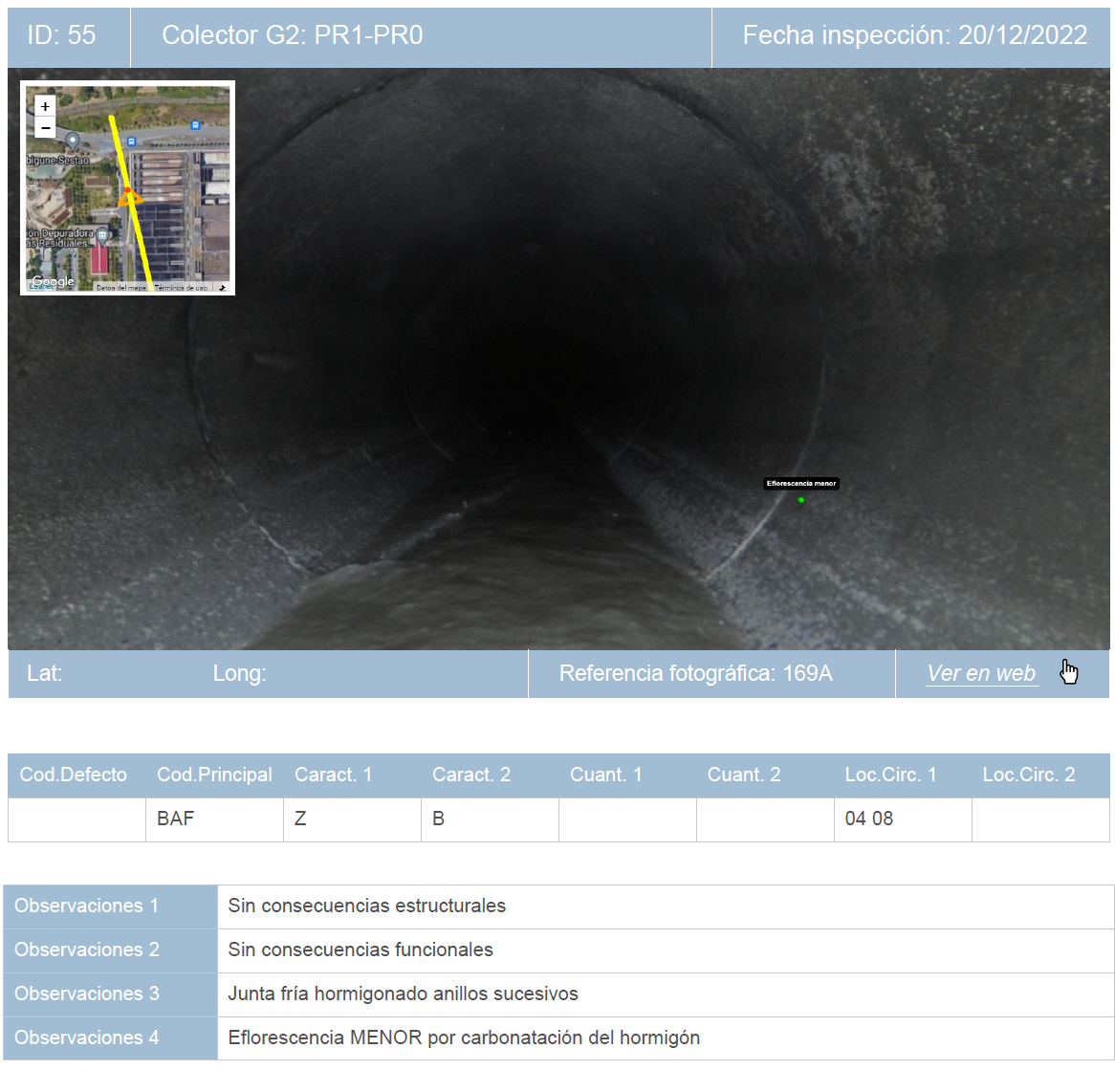1115x1092 pixels.
Task: Click the 'Eflorescencia menor' annotation label
Action: click(x=801, y=484)
